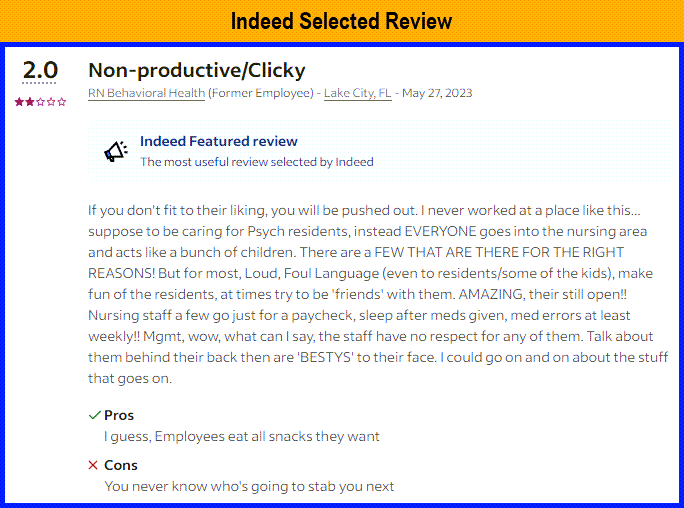
Task: Click the star rating row under 2.0
Action: [x=41, y=102]
